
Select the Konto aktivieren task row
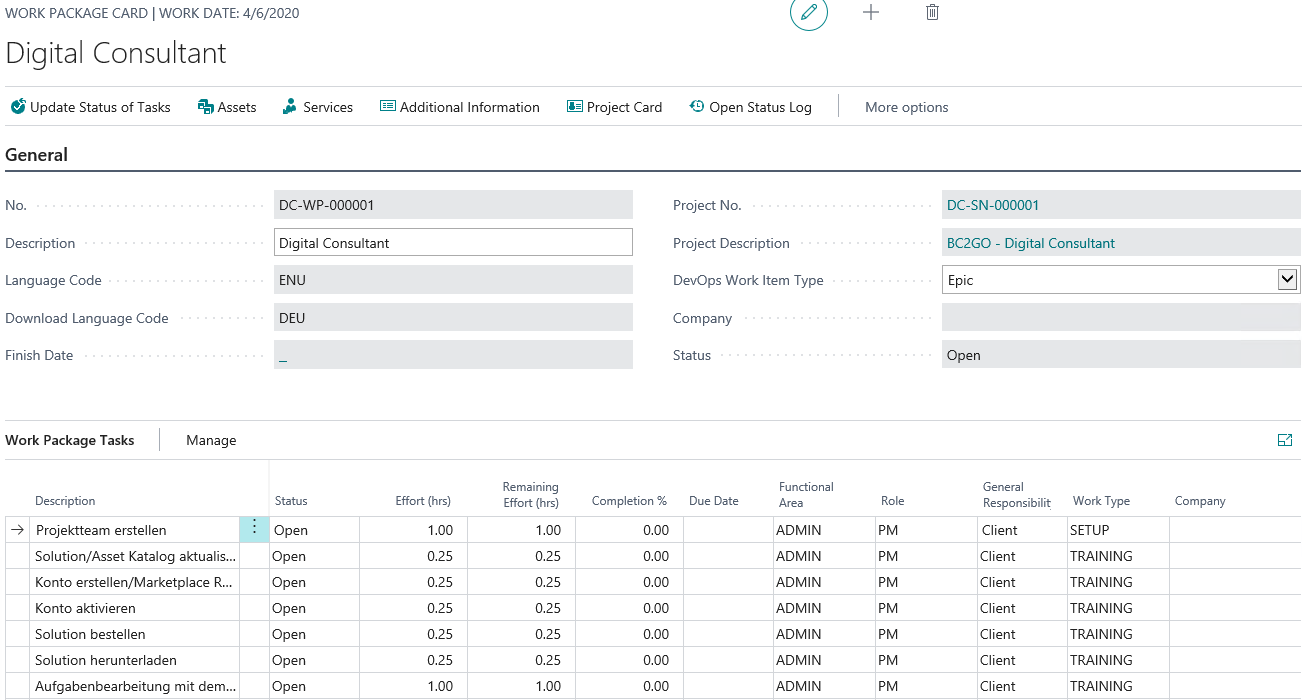coord(85,608)
